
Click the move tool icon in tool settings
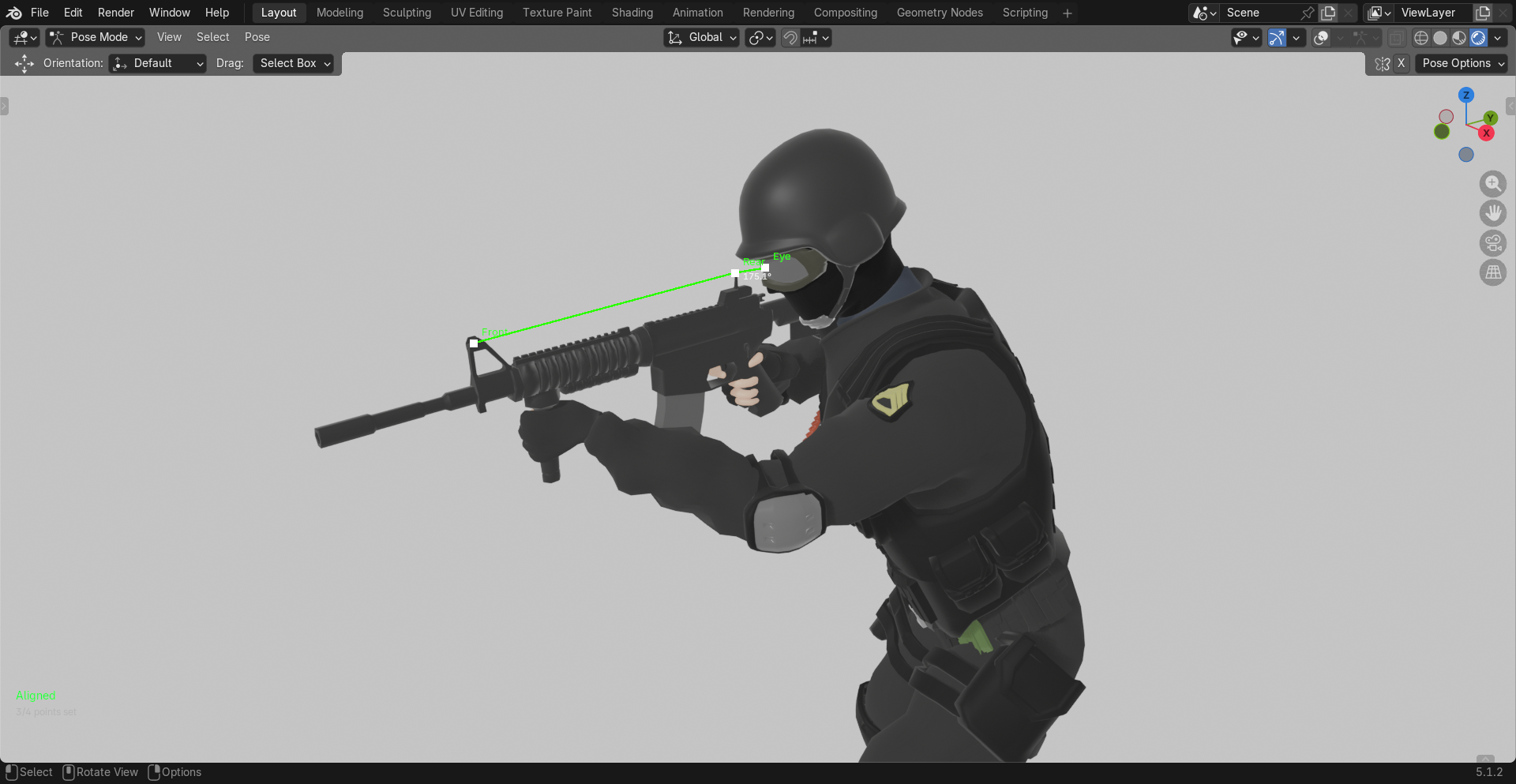pyautogui.click(x=24, y=63)
